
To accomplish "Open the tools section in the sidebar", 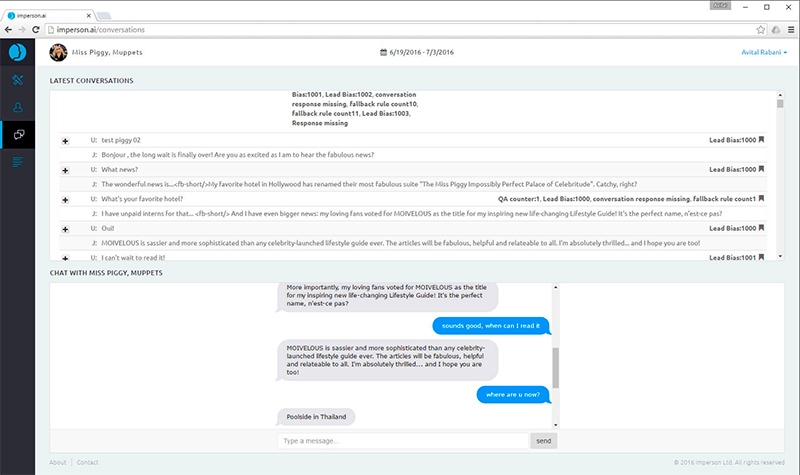I will pos(17,80).
